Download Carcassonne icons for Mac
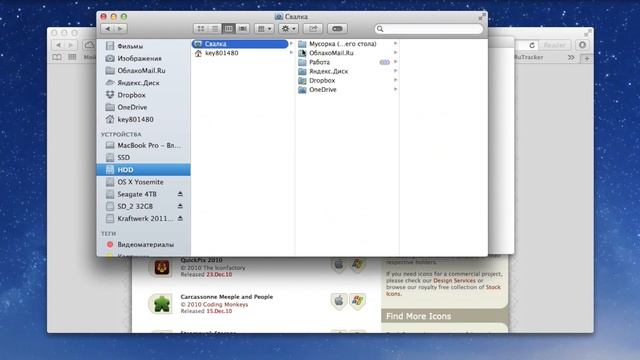This screenshot has width=640, height=360. 339,301
